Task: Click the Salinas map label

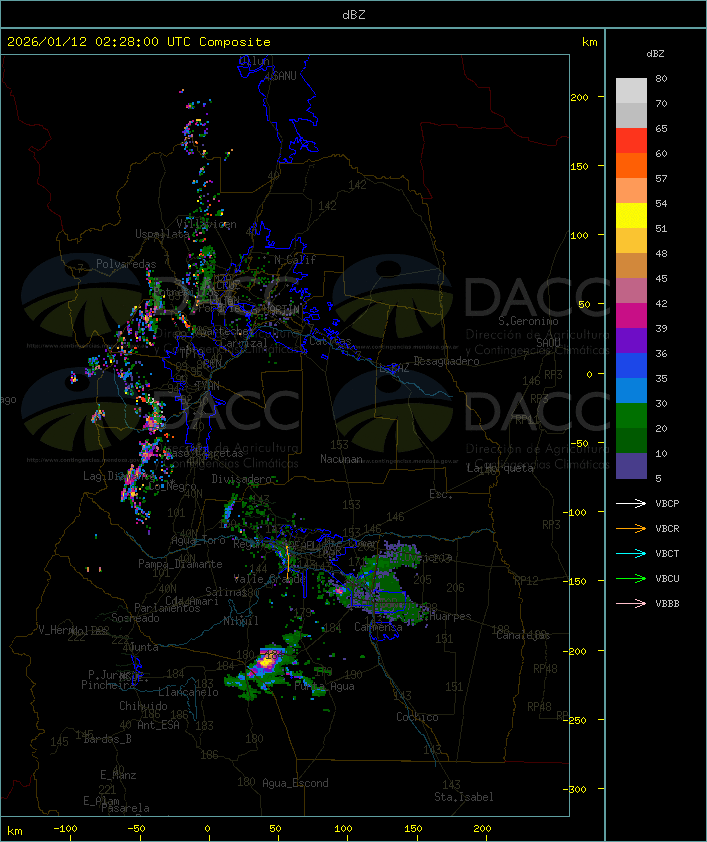Action: [226, 591]
